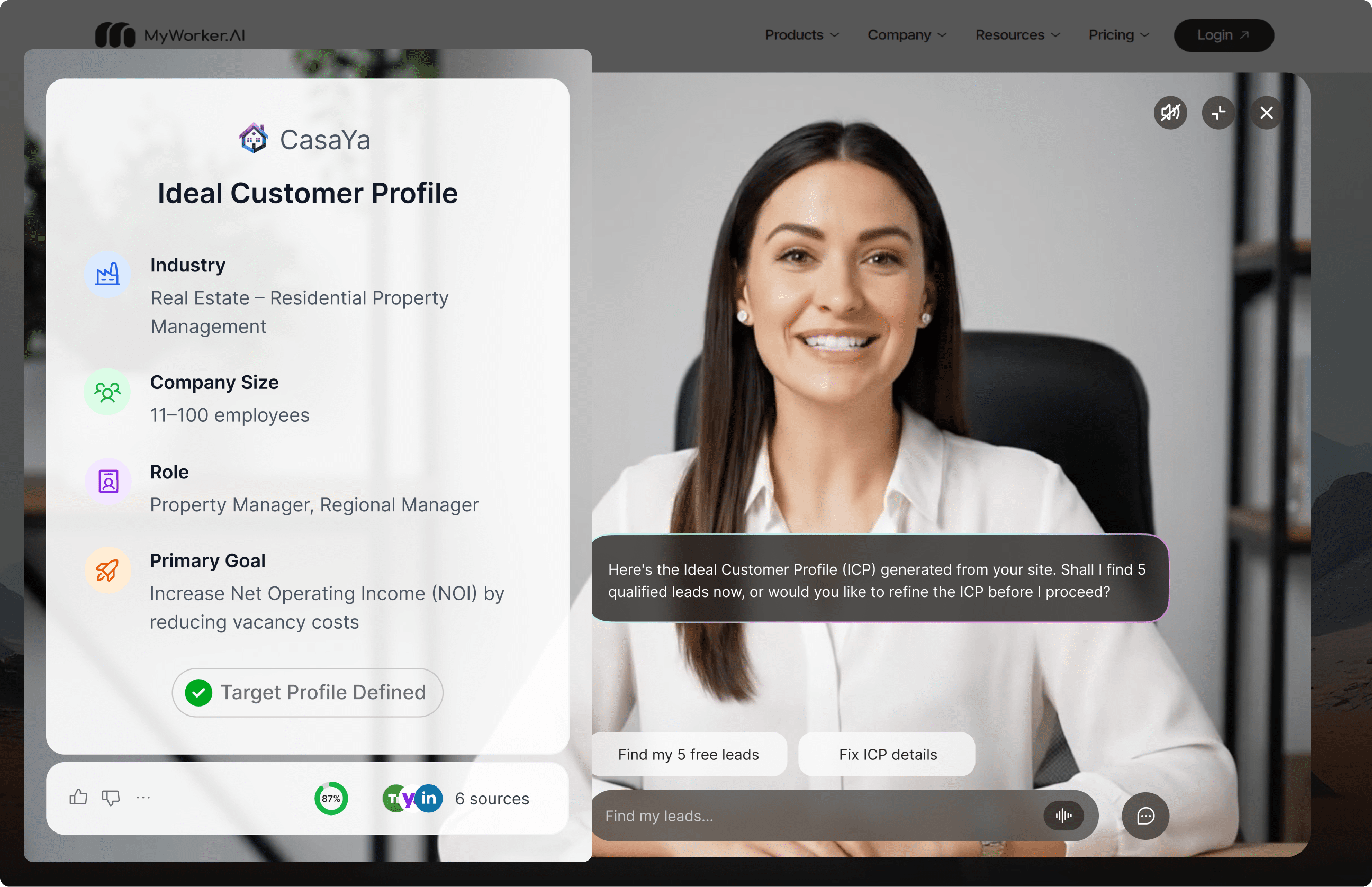
Task: Give a thumbs up on the profile
Action: coord(78,797)
